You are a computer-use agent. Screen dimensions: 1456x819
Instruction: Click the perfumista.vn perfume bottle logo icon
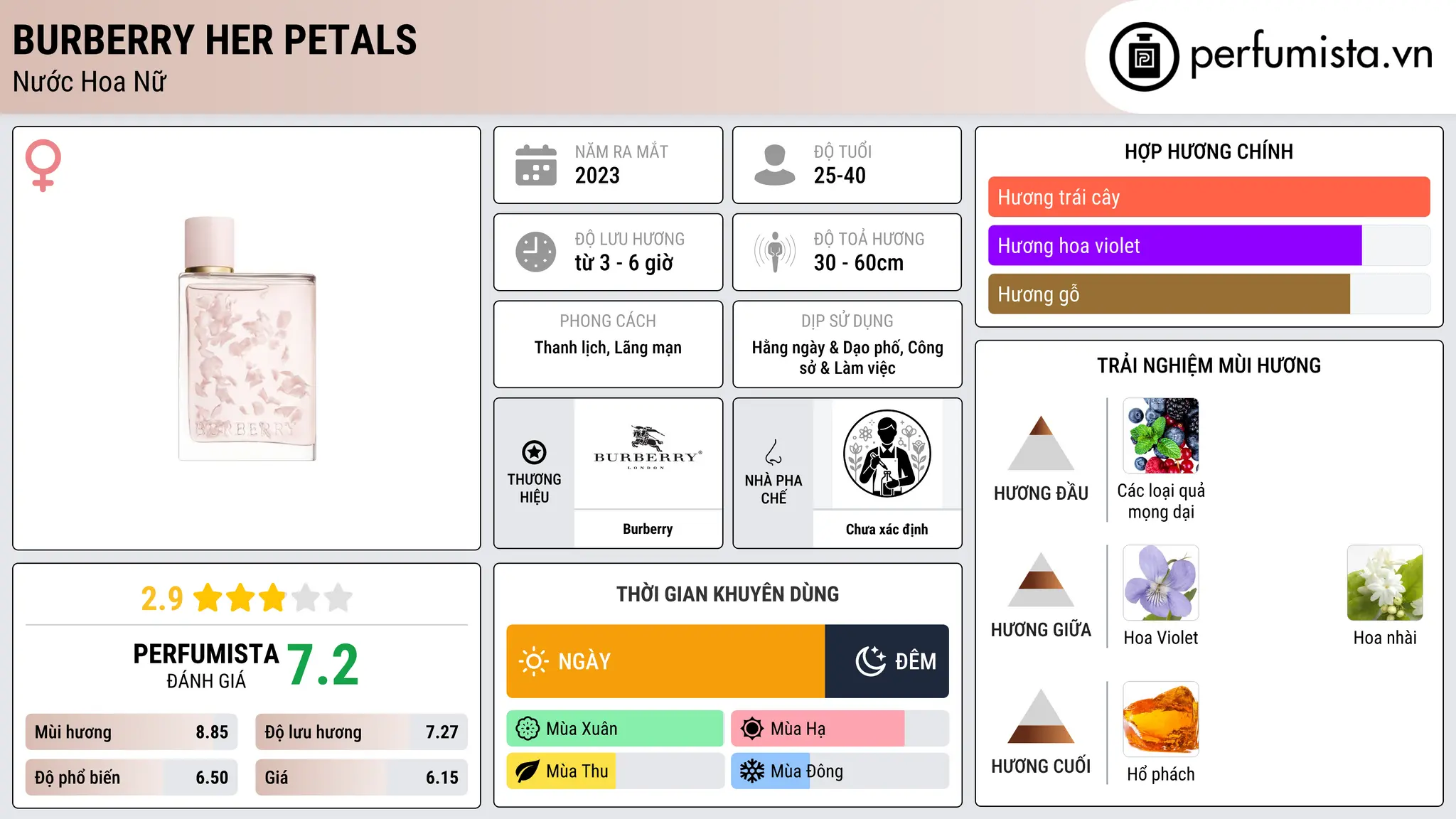pos(1144,57)
